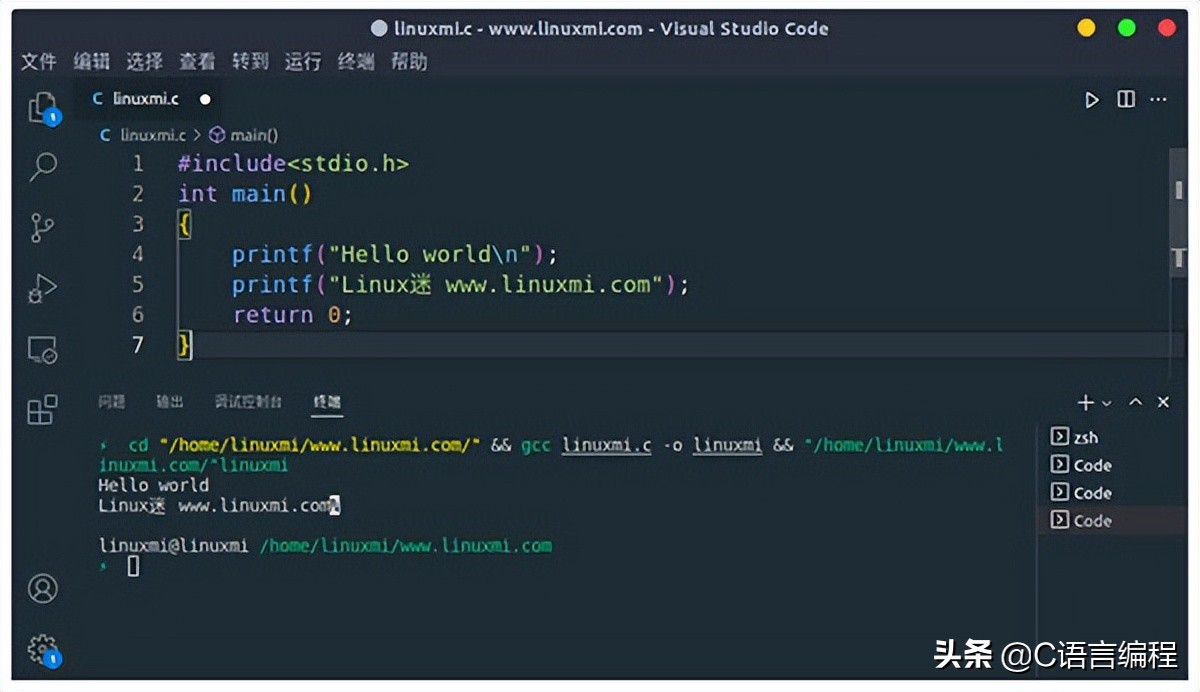Click the path /home/linuxmi/www.linuxmi.com in prompt
This screenshot has width=1200, height=692.
coord(406,546)
